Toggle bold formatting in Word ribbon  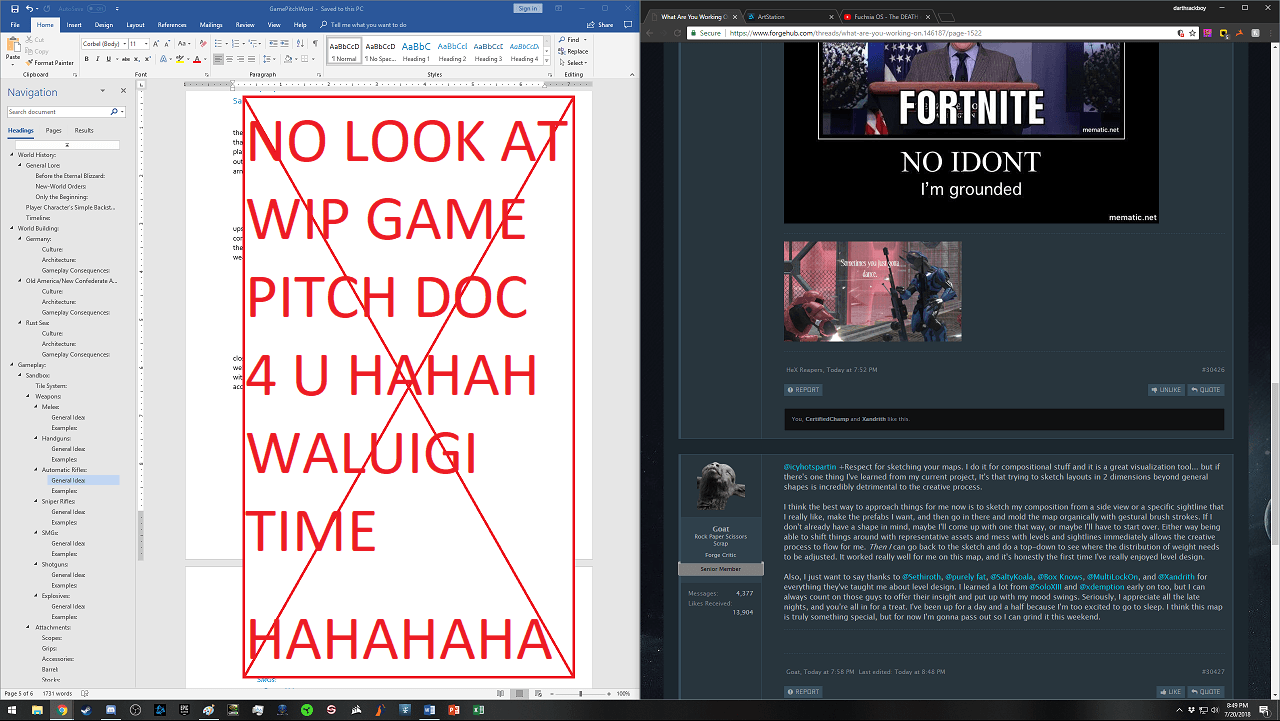86,59
